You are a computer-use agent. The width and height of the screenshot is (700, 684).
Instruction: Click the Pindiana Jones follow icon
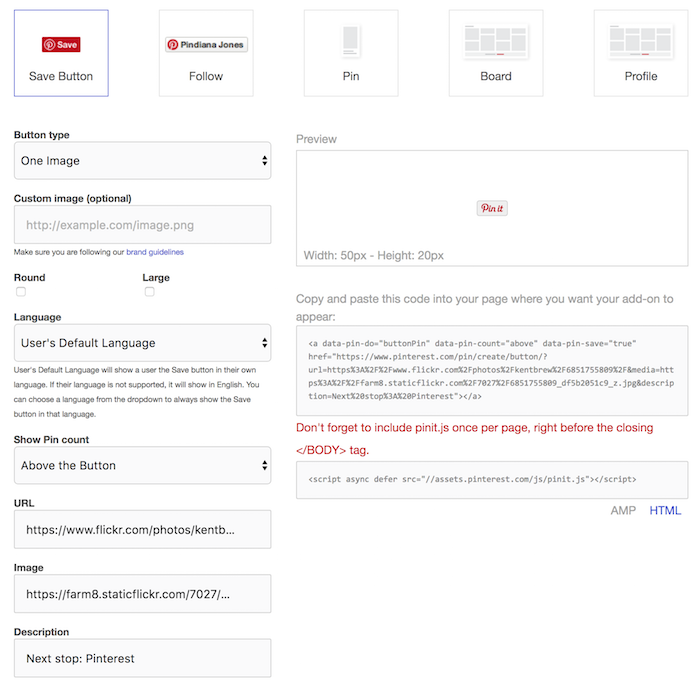click(x=206, y=45)
